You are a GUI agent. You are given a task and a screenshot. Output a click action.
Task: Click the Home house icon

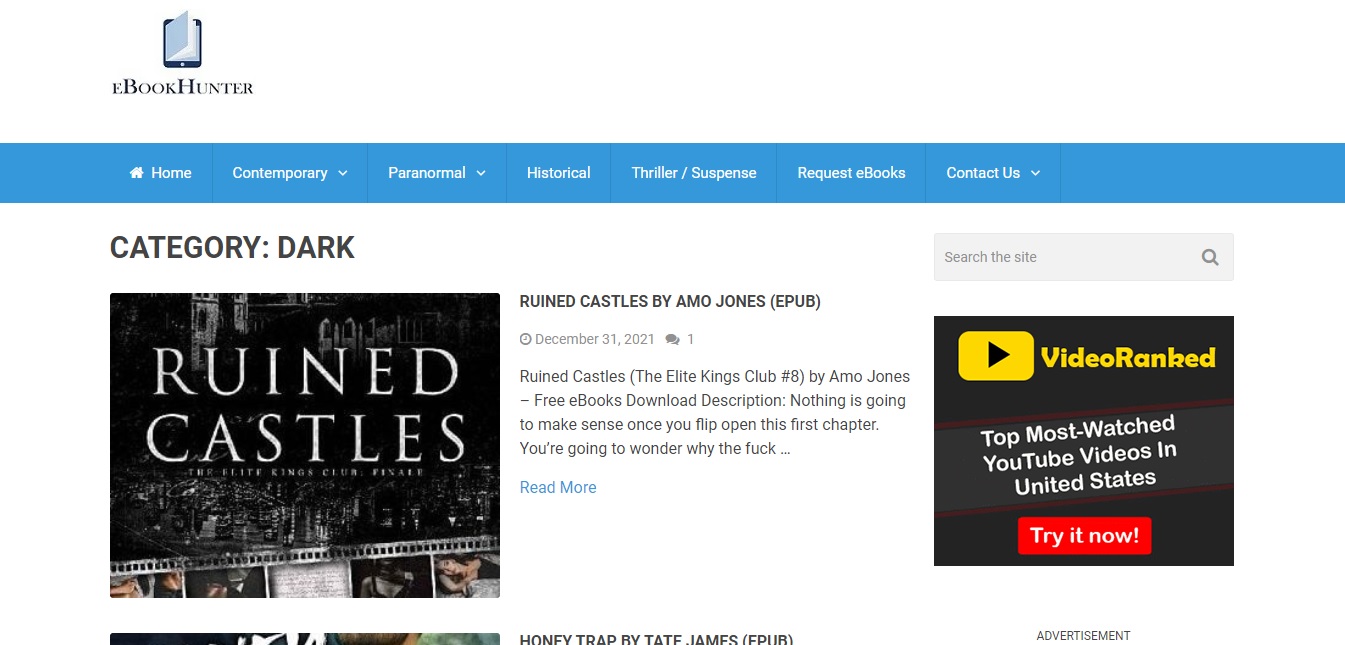[x=137, y=173]
